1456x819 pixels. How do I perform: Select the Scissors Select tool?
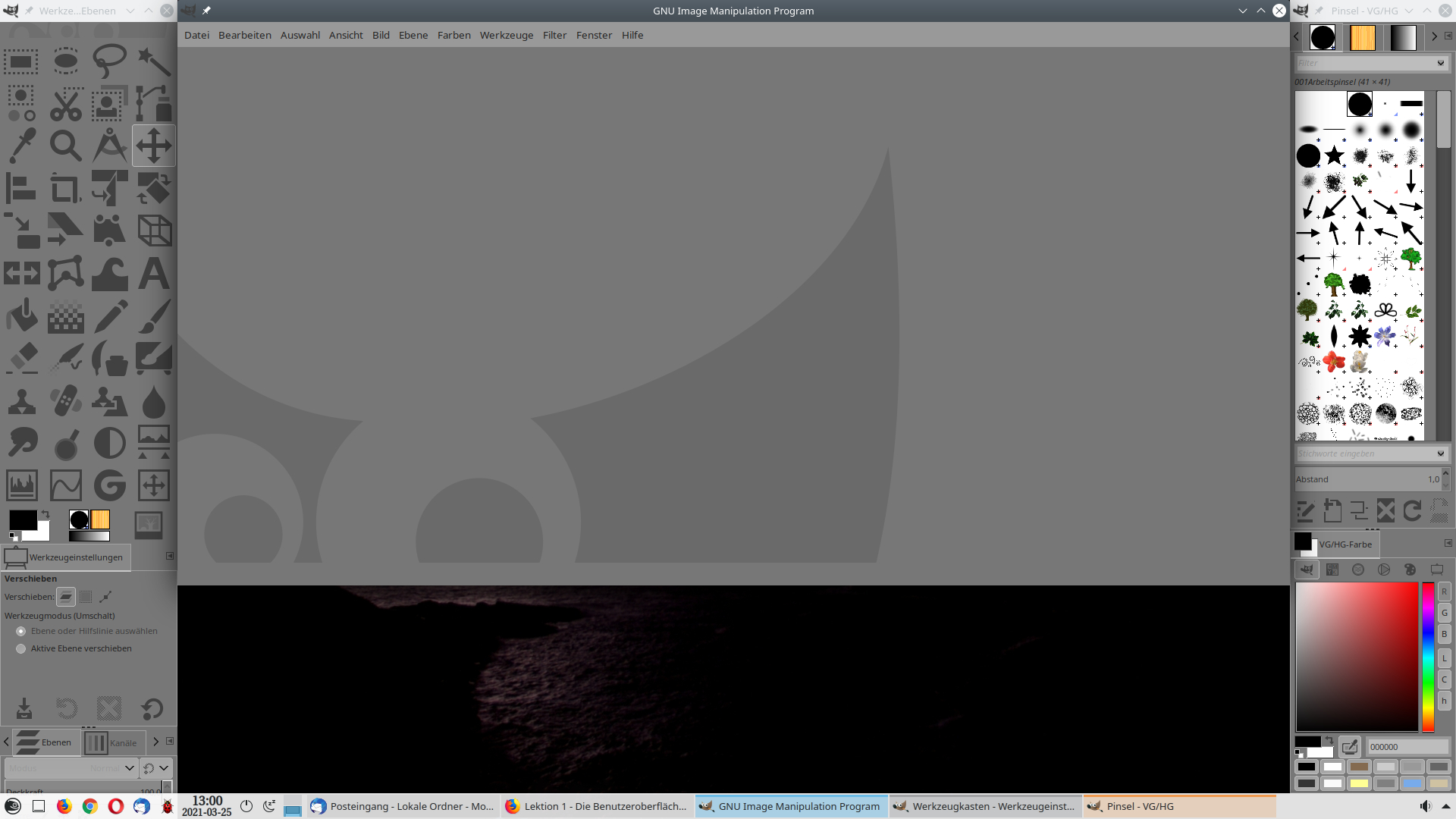pyautogui.click(x=66, y=104)
